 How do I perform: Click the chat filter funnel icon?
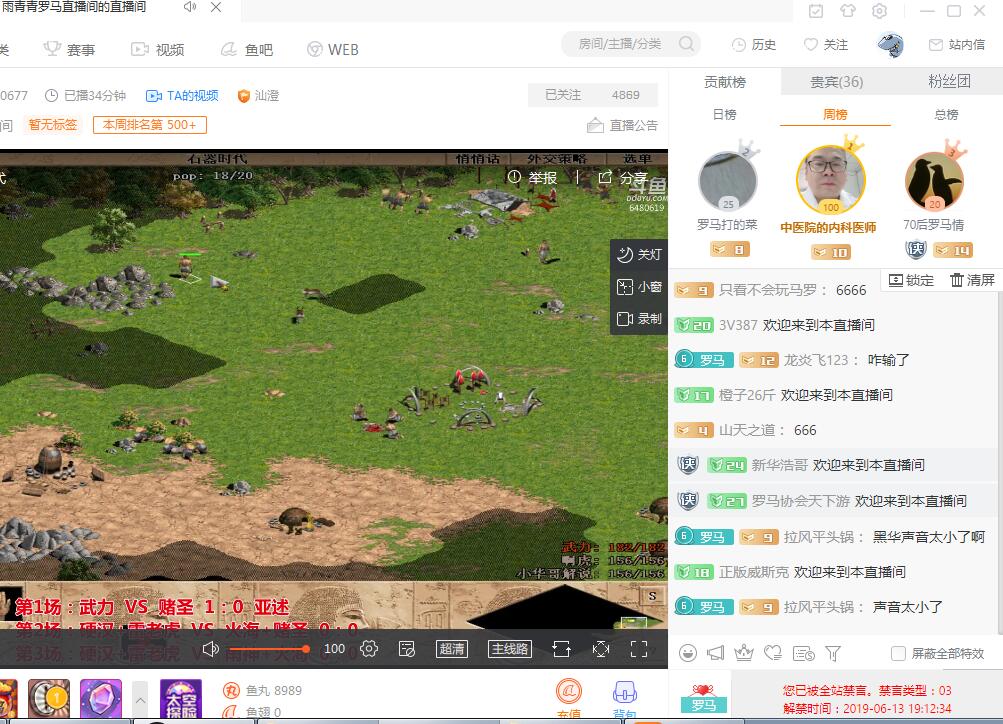point(833,653)
